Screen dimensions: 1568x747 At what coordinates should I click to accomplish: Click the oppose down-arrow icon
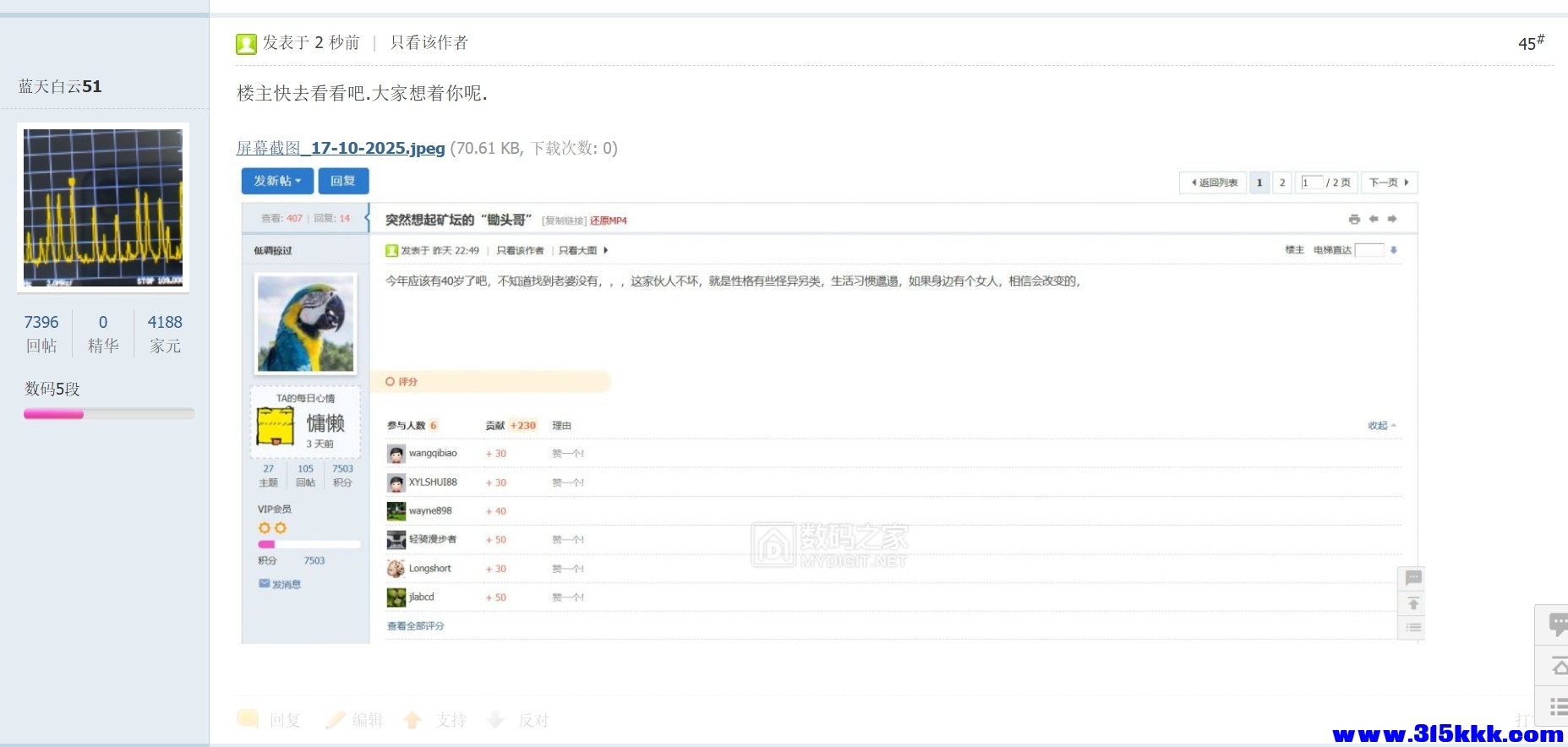pyautogui.click(x=496, y=719)
